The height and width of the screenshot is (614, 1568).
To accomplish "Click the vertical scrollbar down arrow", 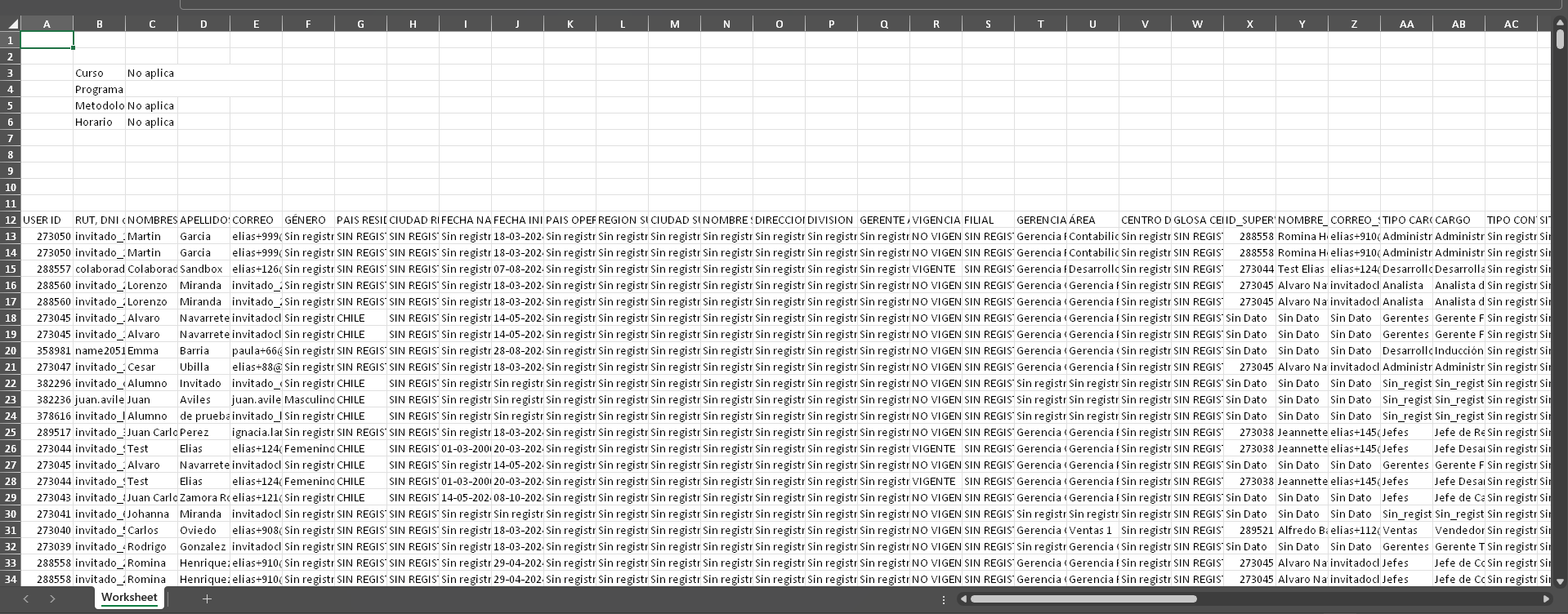I will point(1560,581).
